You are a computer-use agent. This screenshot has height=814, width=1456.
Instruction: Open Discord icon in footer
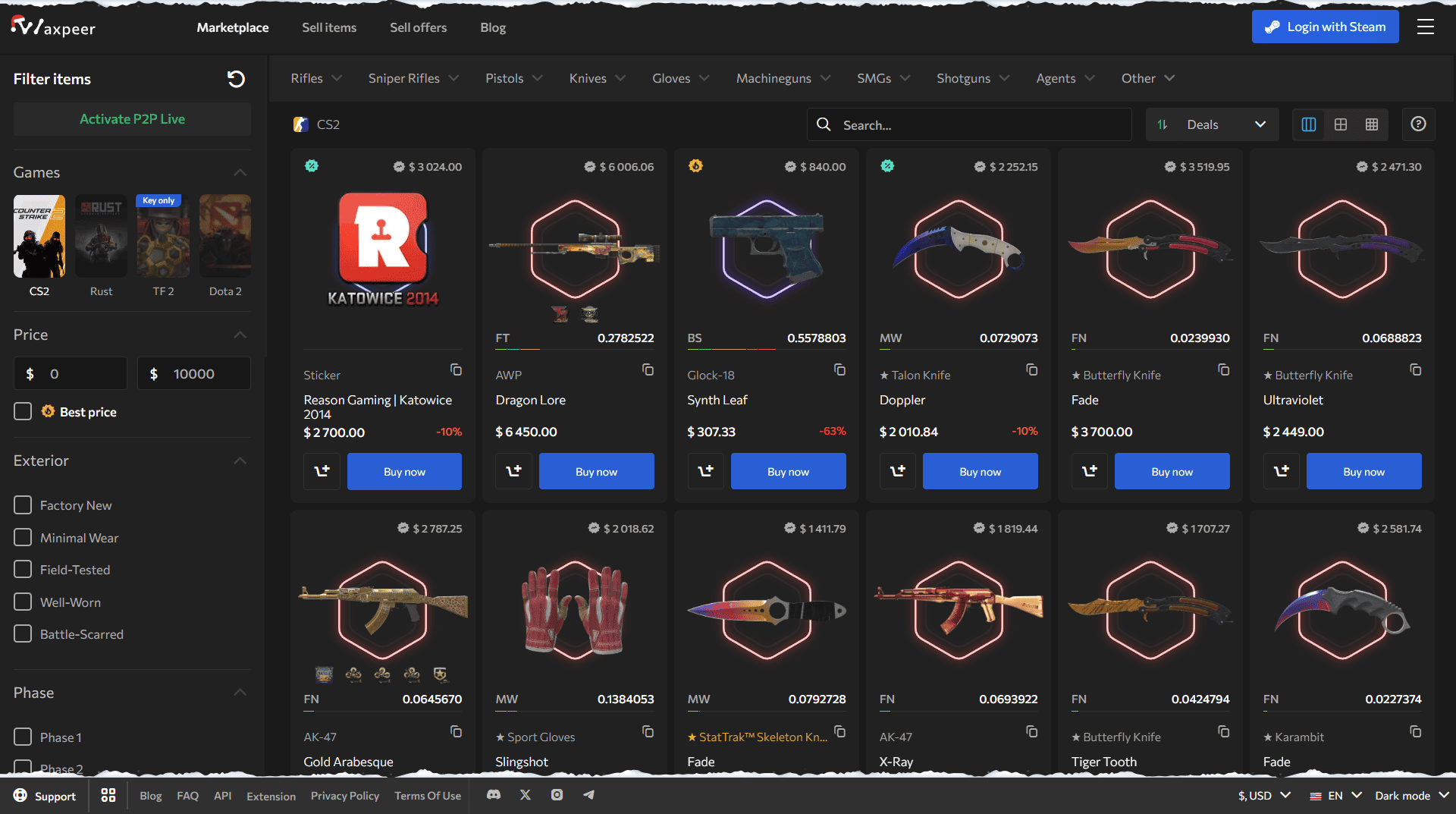click(494, 795)
